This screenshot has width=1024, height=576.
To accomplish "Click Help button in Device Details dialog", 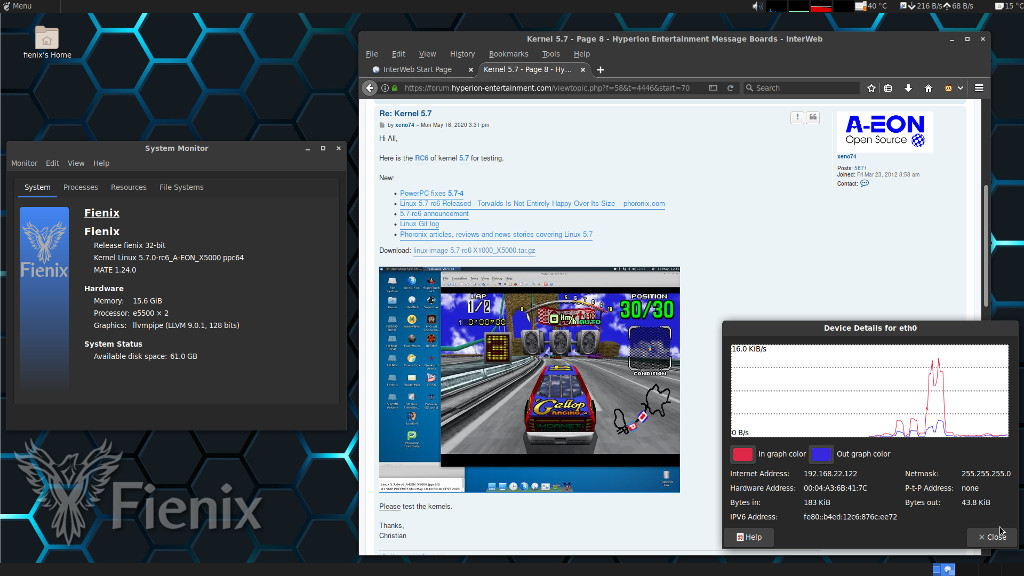I will point(749,537).
